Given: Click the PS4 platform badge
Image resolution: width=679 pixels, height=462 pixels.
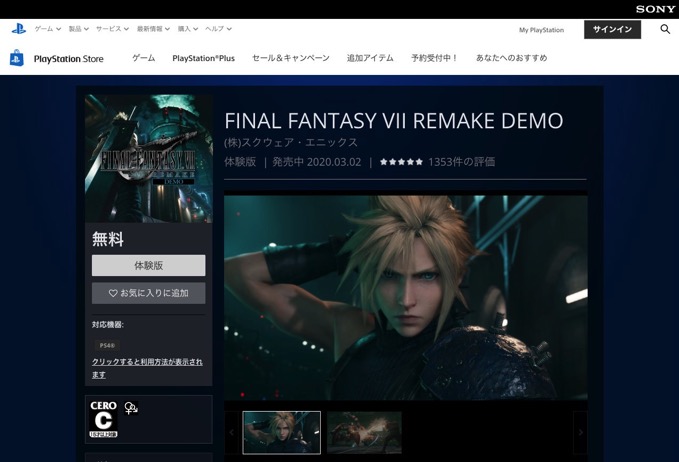Looking at the screenshot, I should point(107,346).
